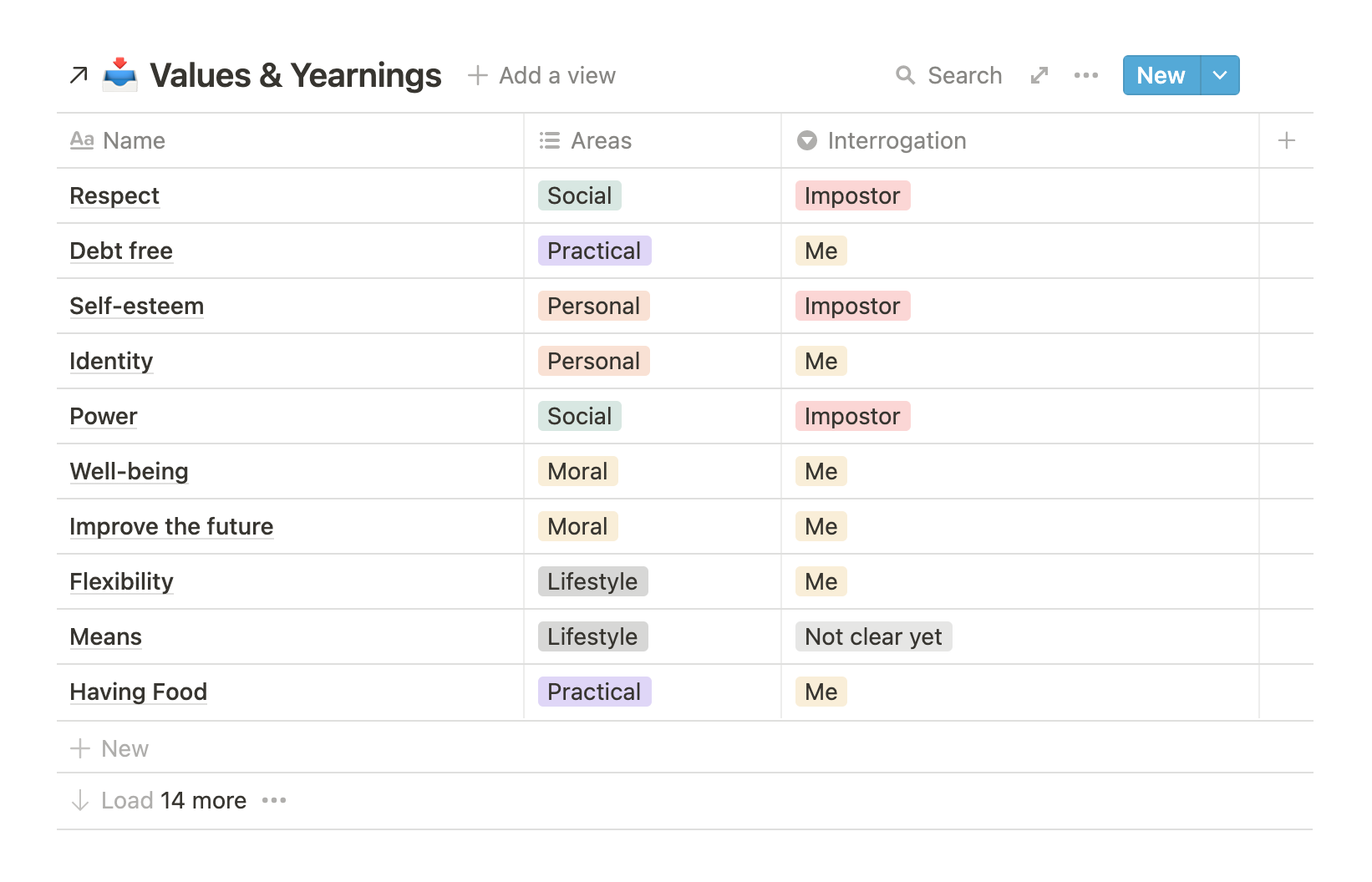Change Me tag in Flexibility row

point(821,581)
